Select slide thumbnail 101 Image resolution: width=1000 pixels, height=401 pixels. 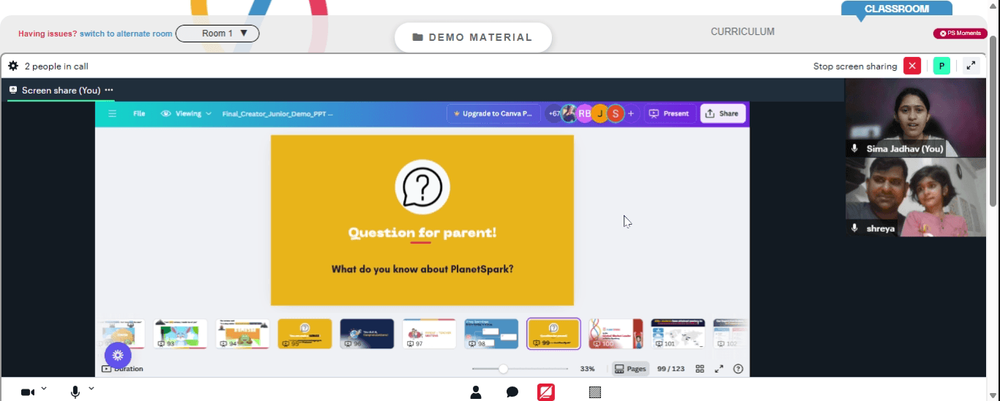point(678,334)
